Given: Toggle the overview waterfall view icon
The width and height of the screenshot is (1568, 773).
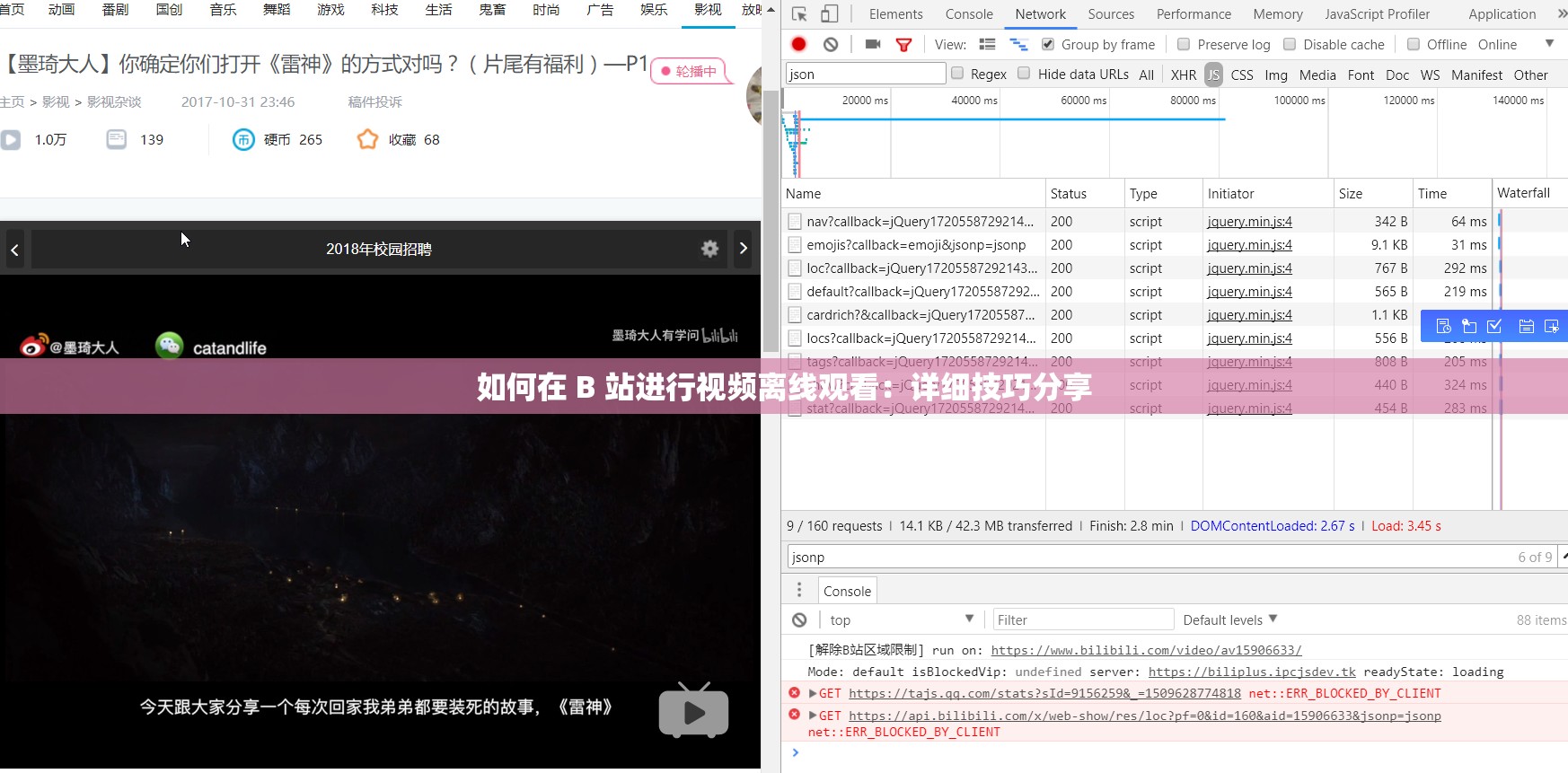Looking at the screenshot, I should pos(1018,44).
